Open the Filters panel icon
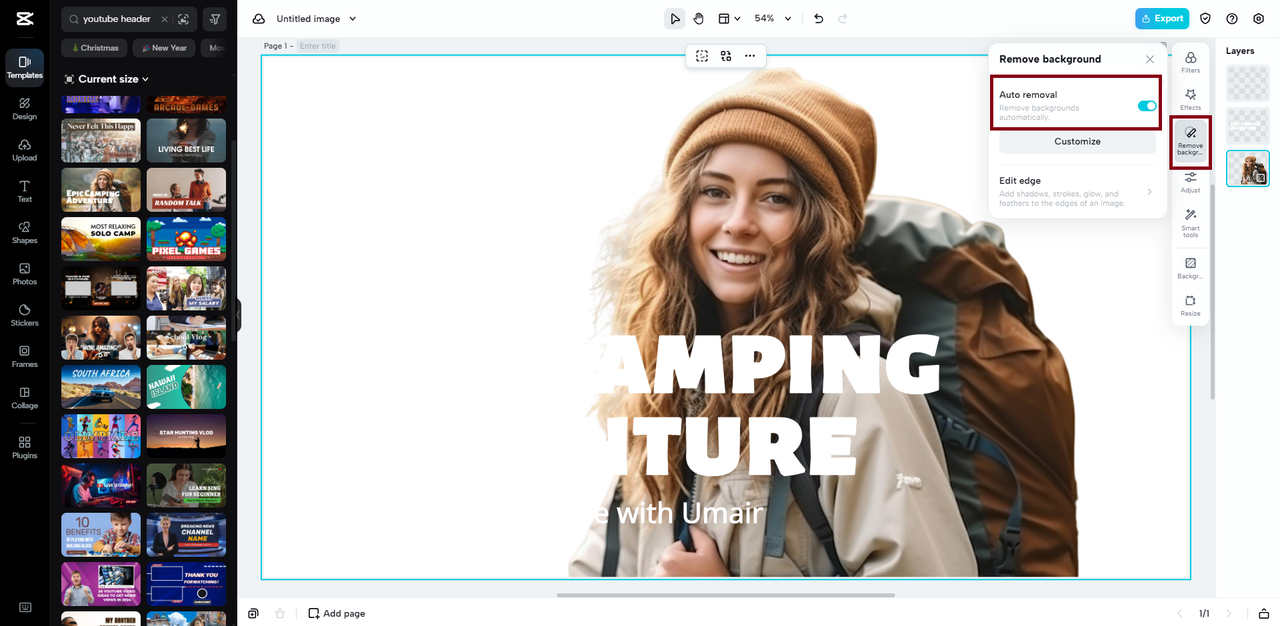 click(x=1190, y=62)
